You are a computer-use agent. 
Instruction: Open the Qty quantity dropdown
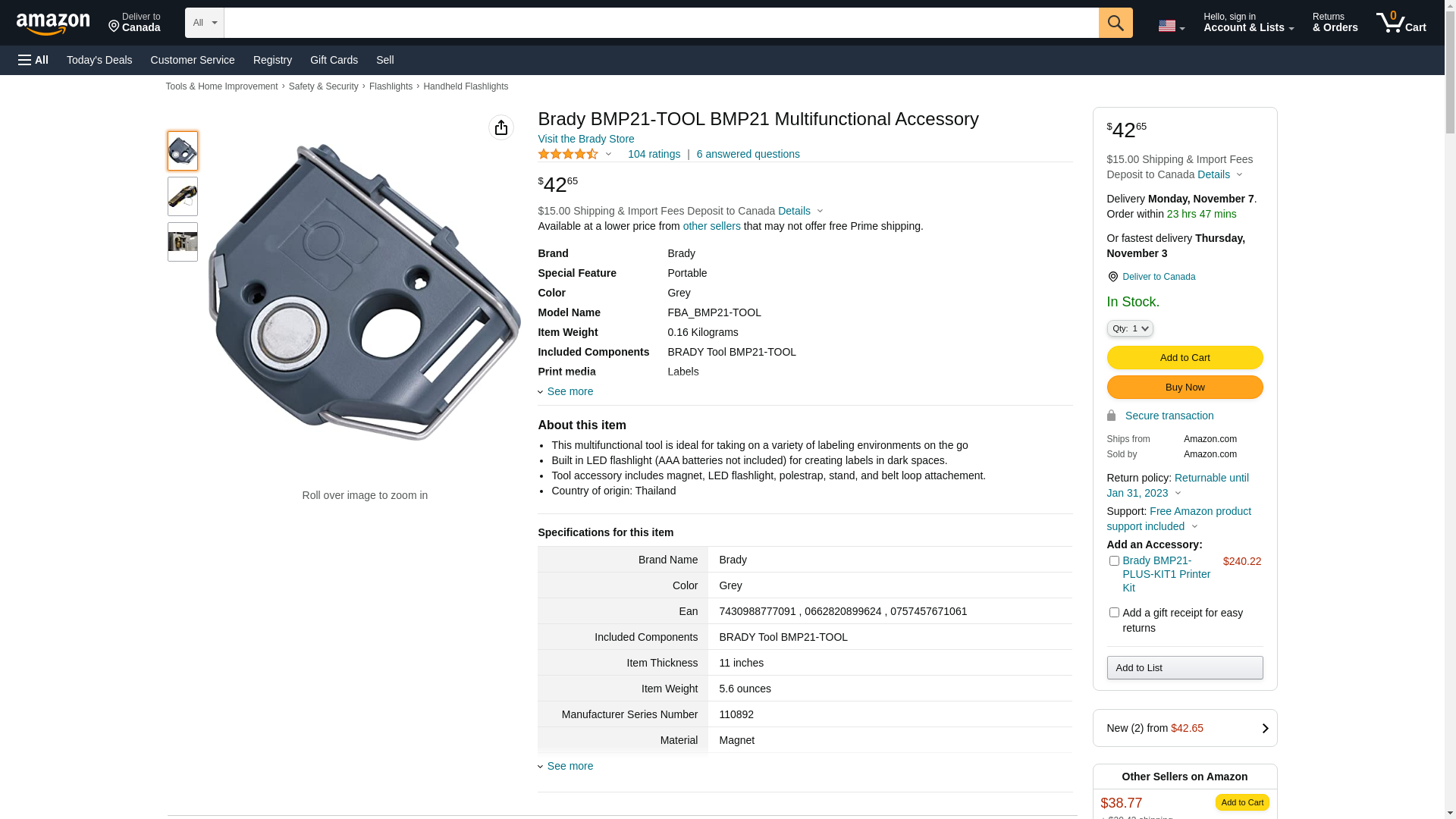1130,328
